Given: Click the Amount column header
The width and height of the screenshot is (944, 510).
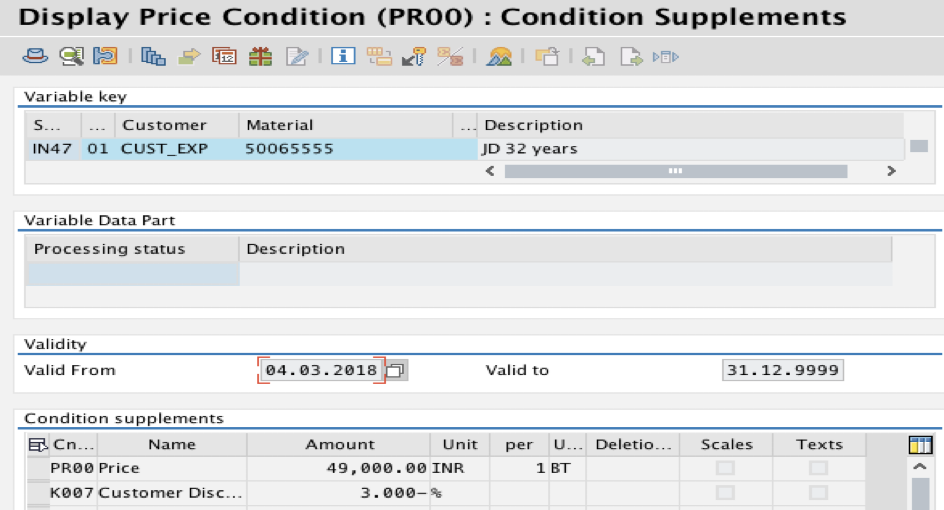Looking at the screenshot, I should [x=339, y=444].
